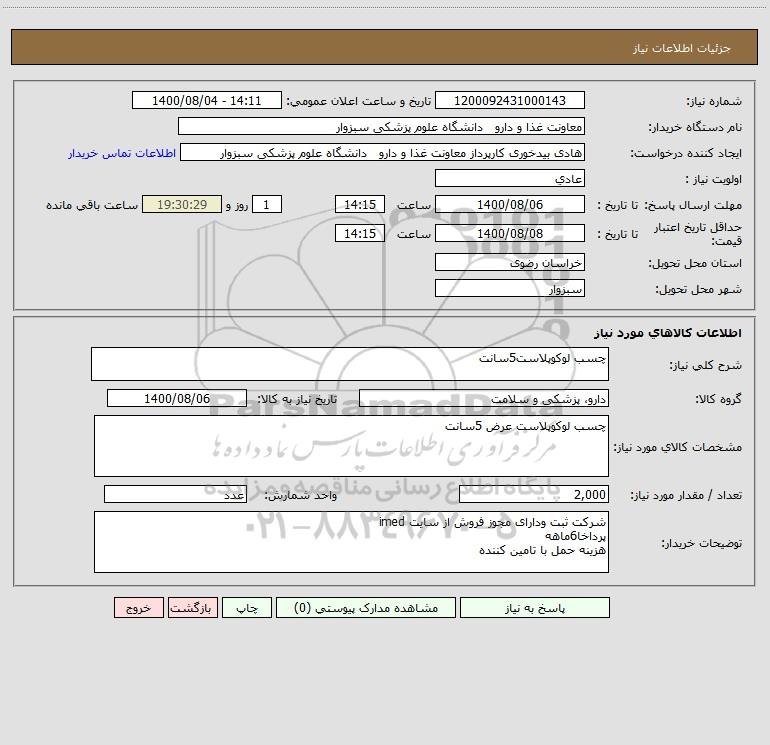770x745 pixels.
Task: Click price validity time 14:15 field
Action: 359,233
